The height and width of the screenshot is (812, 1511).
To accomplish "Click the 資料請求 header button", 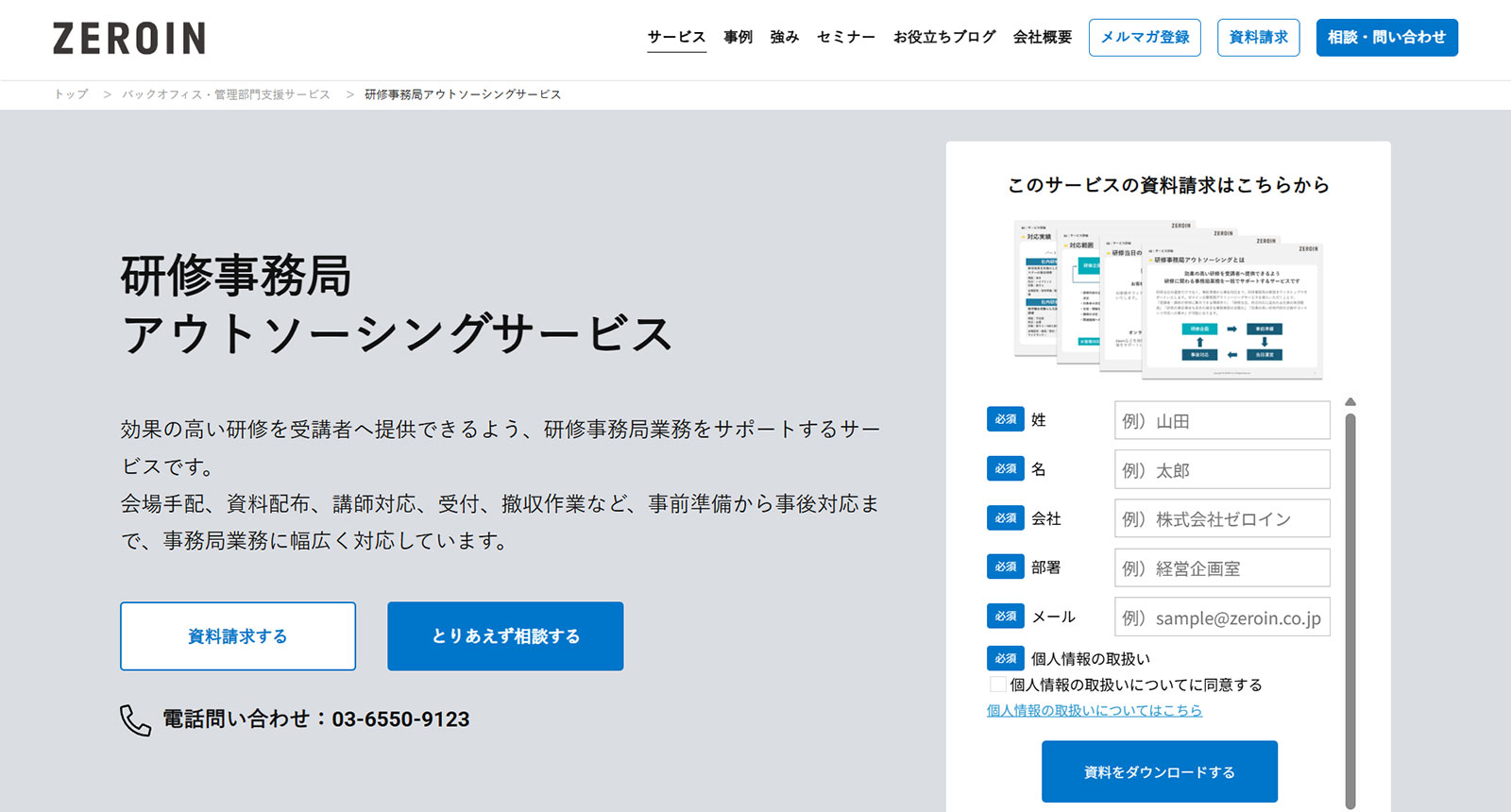I will 1258,38.
